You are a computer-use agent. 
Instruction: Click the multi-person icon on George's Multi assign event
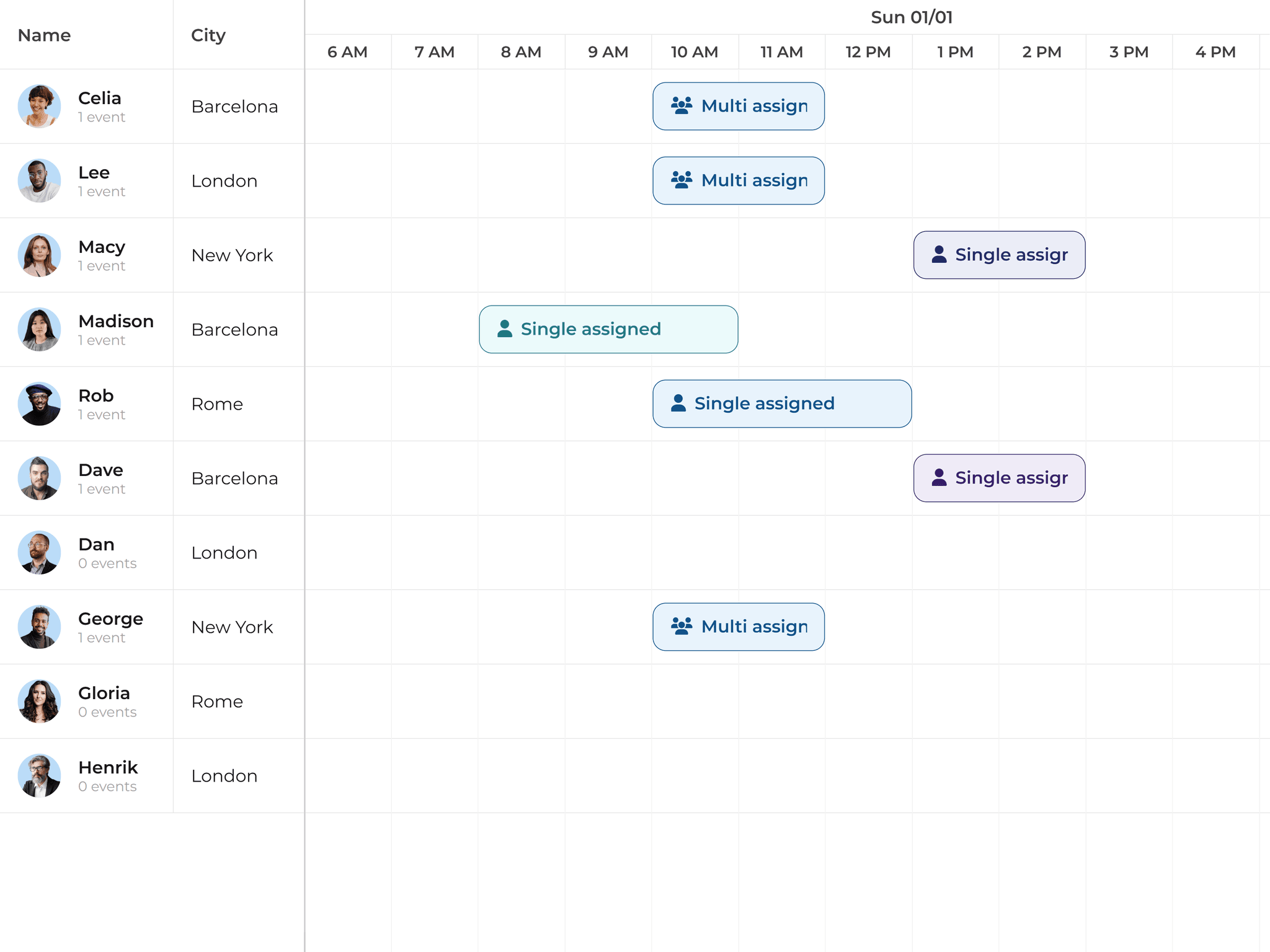[x=681, y=627]
